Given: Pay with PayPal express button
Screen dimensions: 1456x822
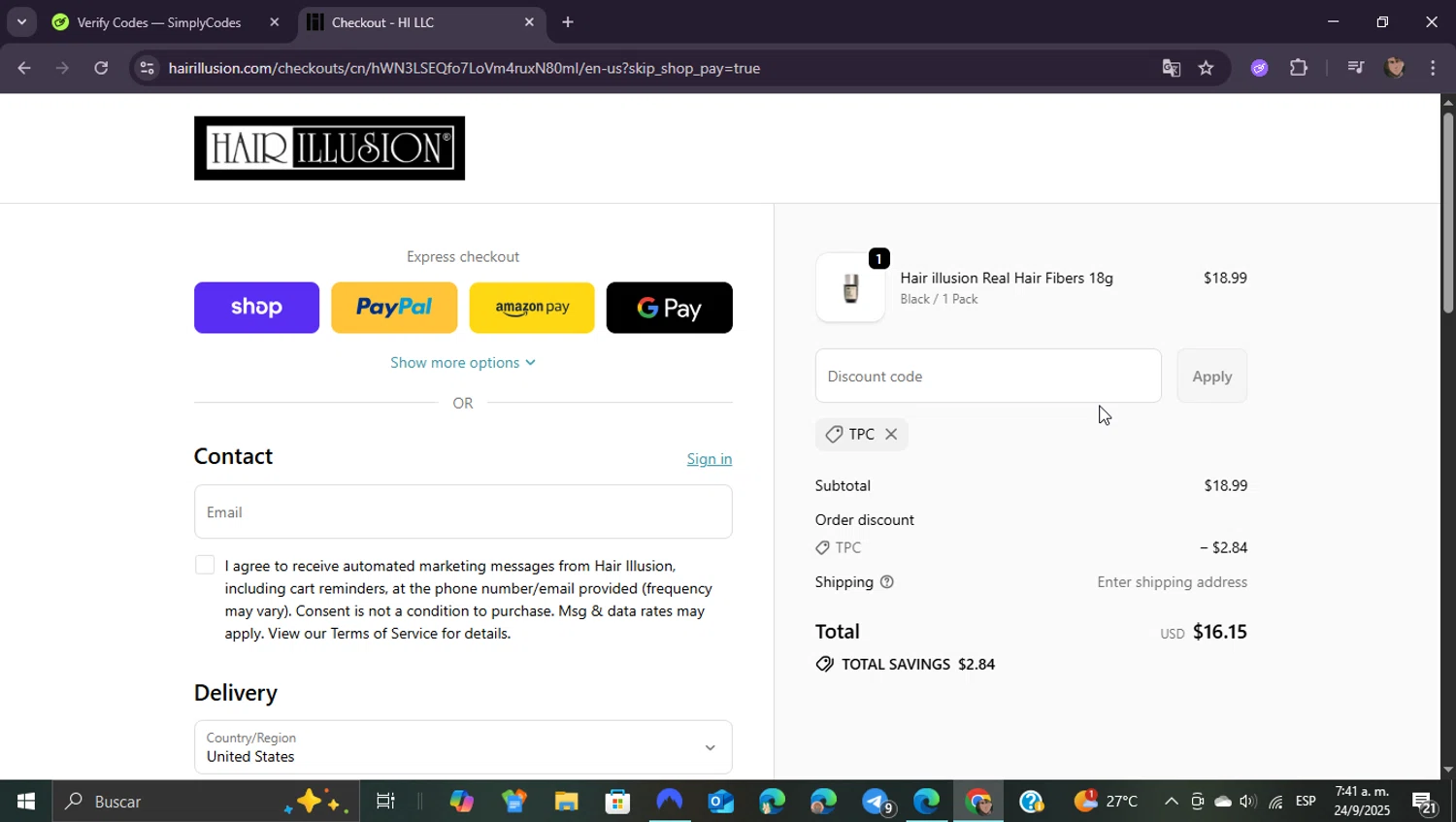Looking at the screenshot, I should (x=394, y=308).
